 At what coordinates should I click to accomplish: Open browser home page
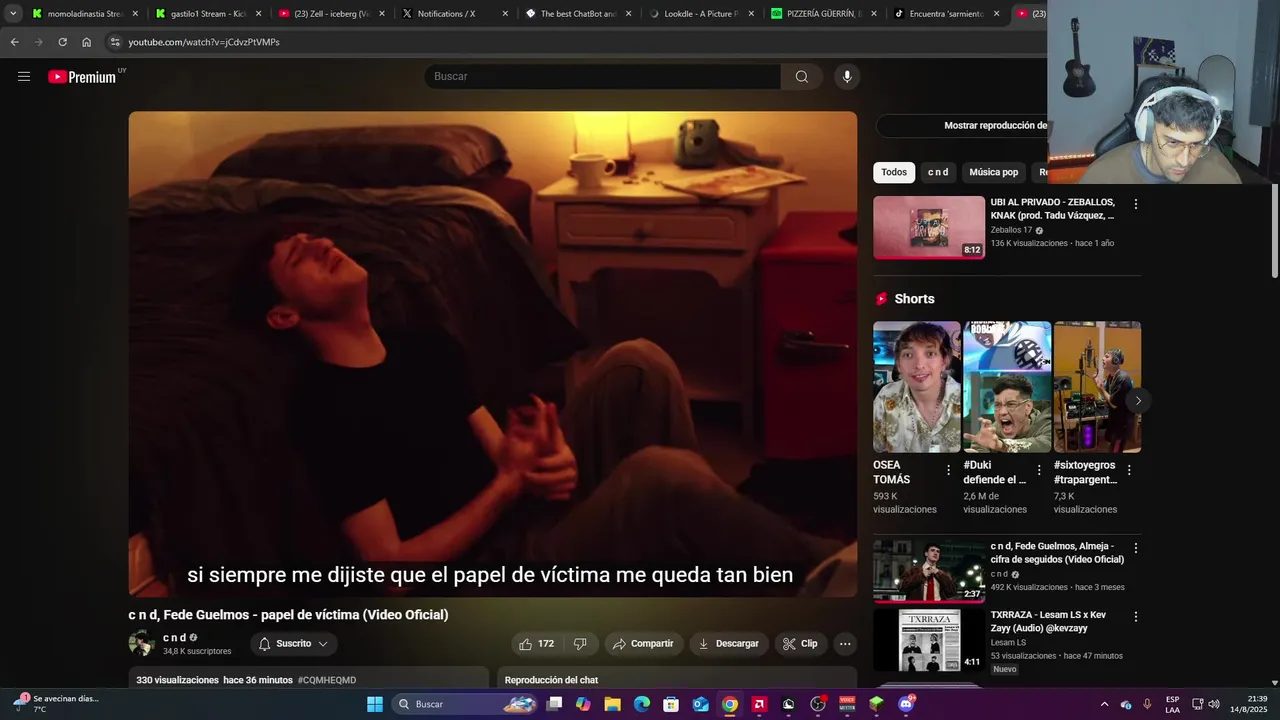86,42
